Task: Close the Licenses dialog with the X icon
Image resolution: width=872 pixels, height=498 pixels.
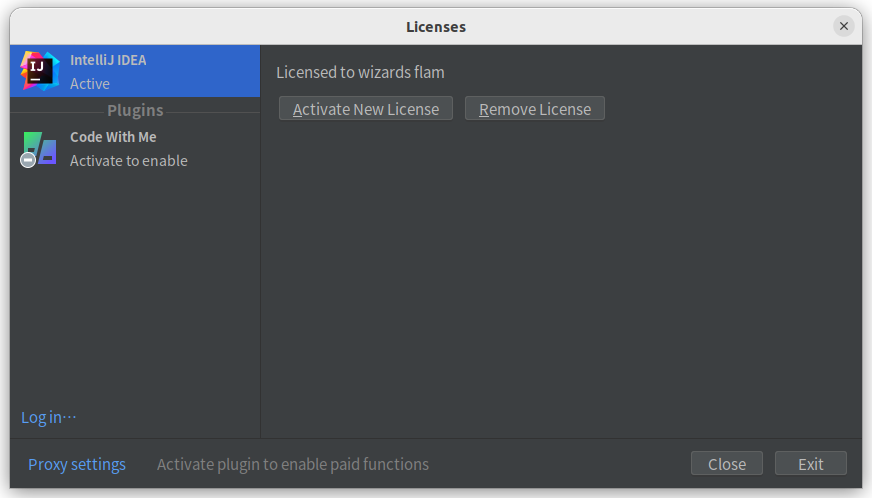Action: point(844,27)
